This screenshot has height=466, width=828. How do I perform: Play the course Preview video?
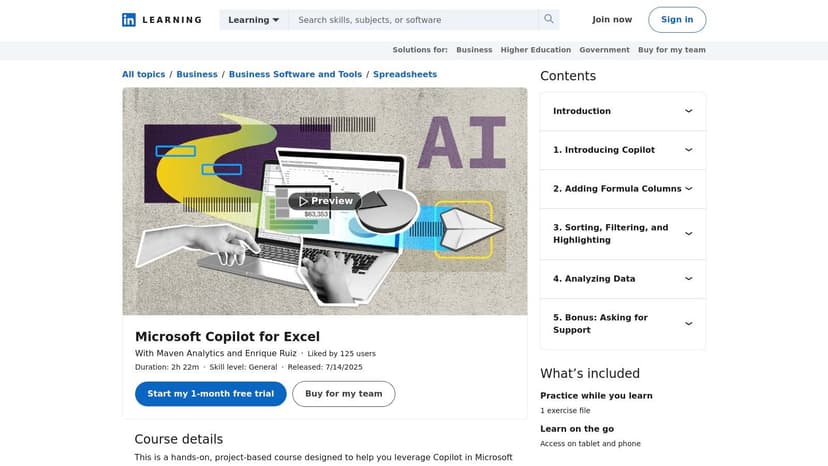tap(325, 201)
